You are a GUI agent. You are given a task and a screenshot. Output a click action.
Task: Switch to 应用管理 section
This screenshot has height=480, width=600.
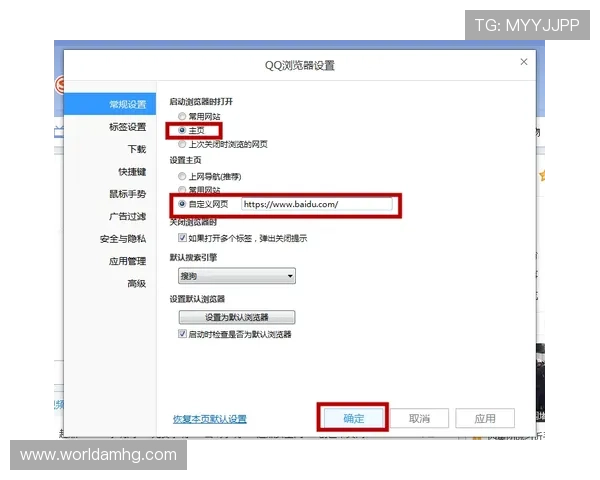point(127,261)
